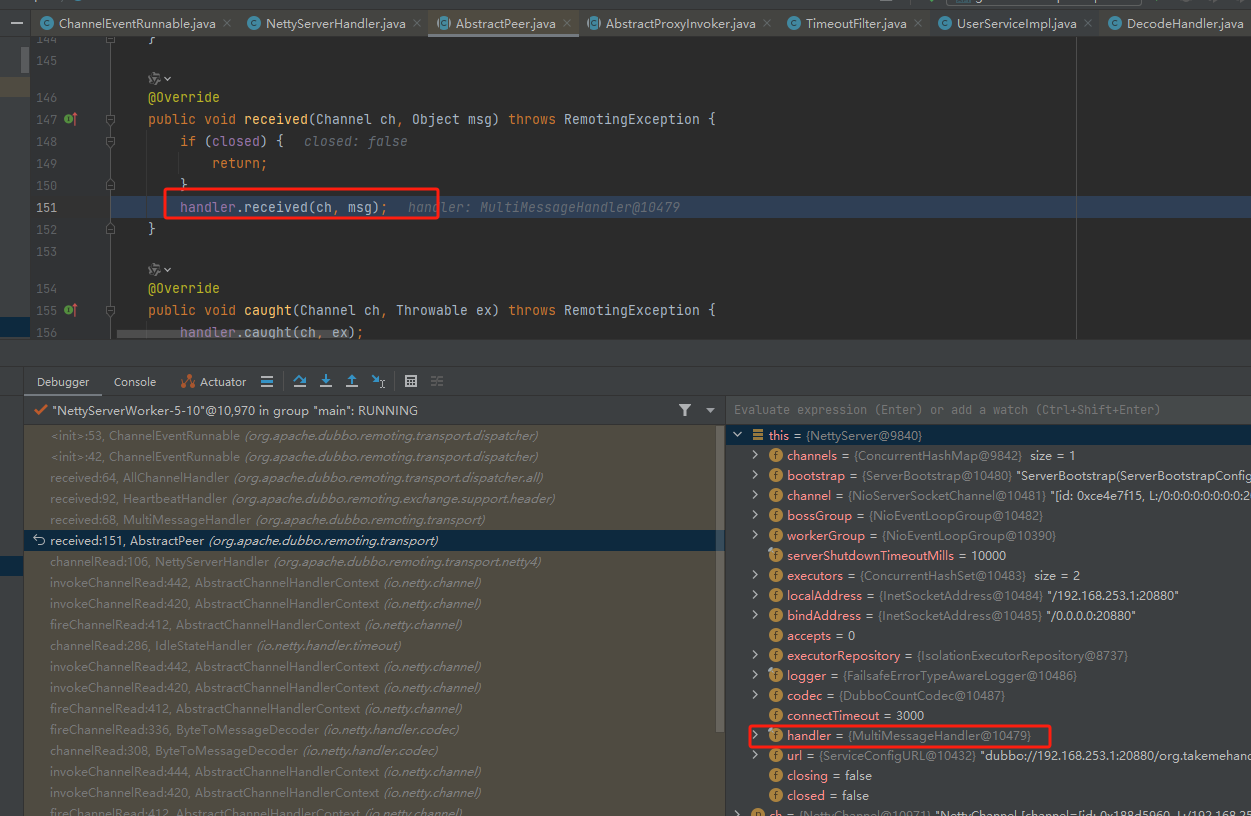Screen dimensions: 1251x816
Task: Click the Run to Cursor icon
Action: point(379,381)
